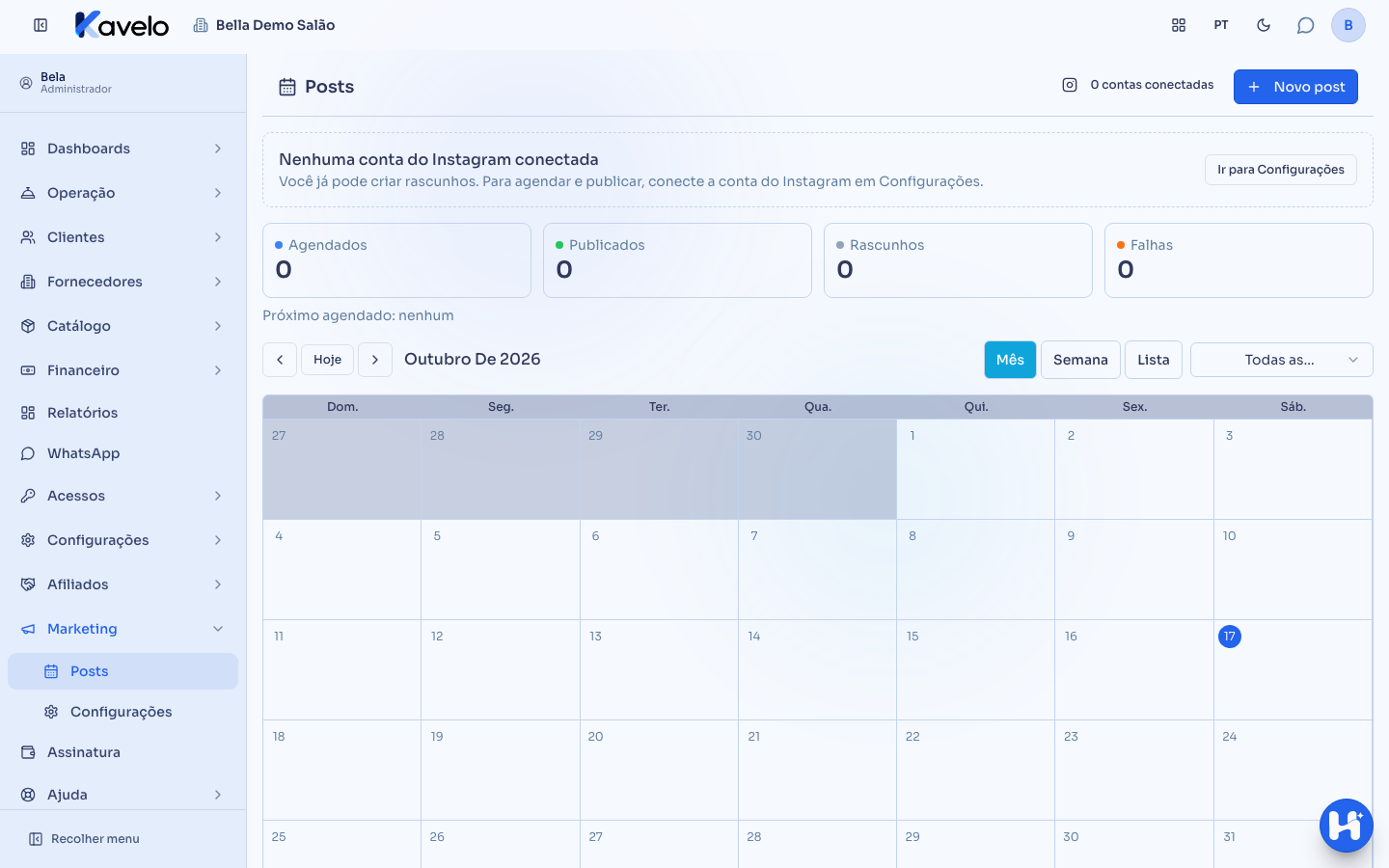Open the apps grid icon in header

click(x=1179, y=25)
